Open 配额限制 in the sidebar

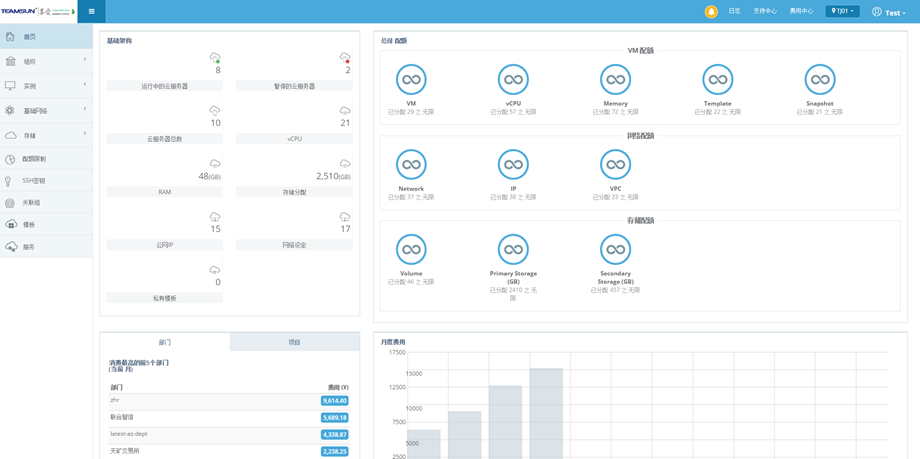(x=46, y=159)
